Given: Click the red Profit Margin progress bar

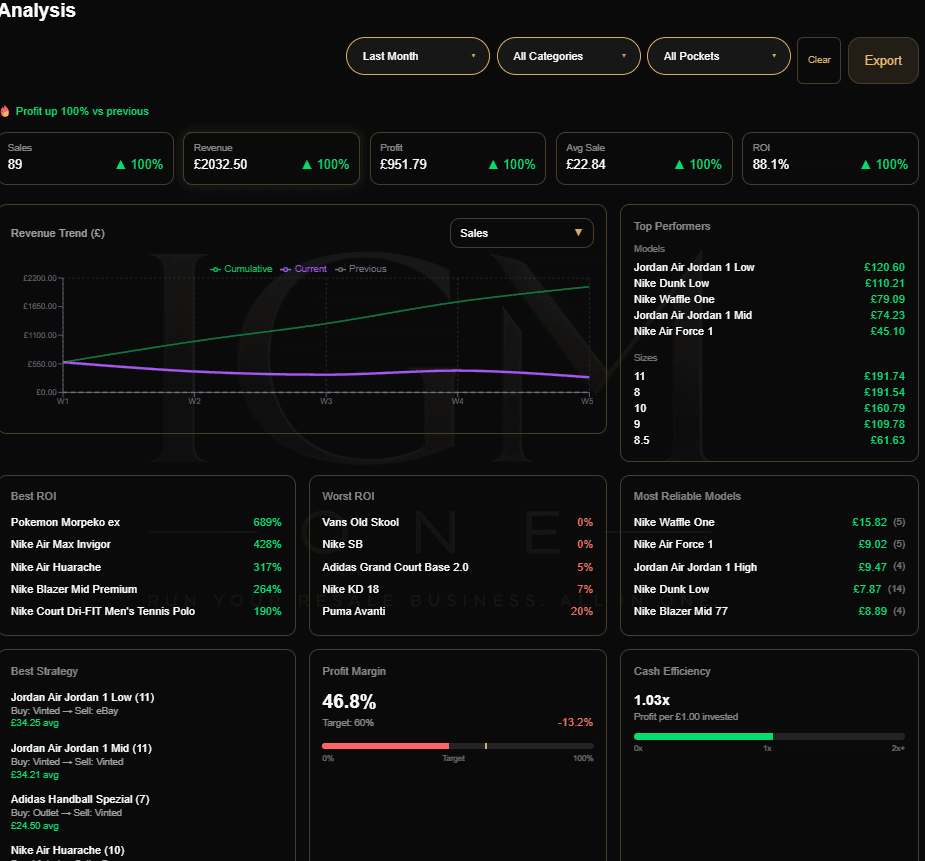Looking at the screenshot, I should click(x=385, y=746).
